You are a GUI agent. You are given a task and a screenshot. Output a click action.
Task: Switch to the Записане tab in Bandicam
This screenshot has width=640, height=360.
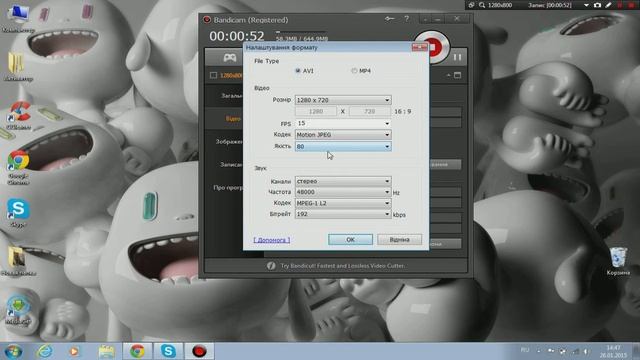pyautogui.click(x=231, y=164)
